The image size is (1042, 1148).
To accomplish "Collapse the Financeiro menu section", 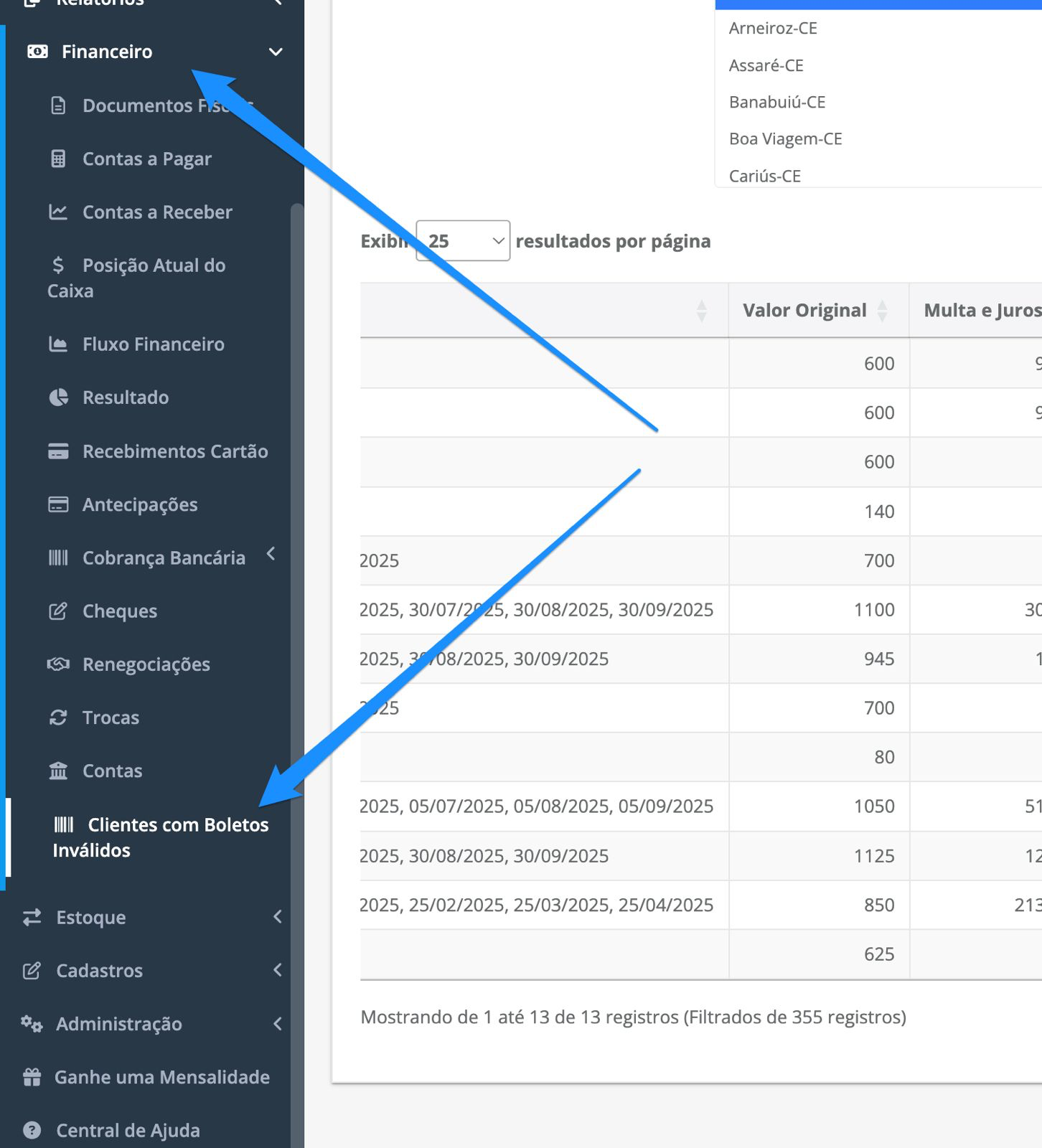I will (x=276, y=52).
